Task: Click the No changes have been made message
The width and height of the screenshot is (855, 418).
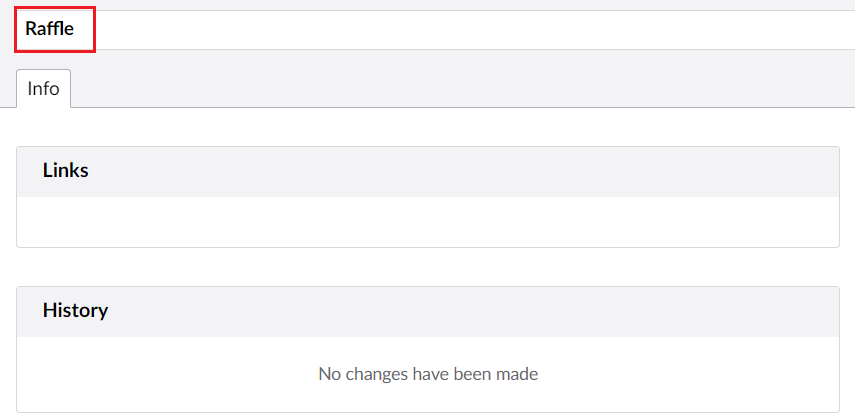Action: [x=428, y=374]
